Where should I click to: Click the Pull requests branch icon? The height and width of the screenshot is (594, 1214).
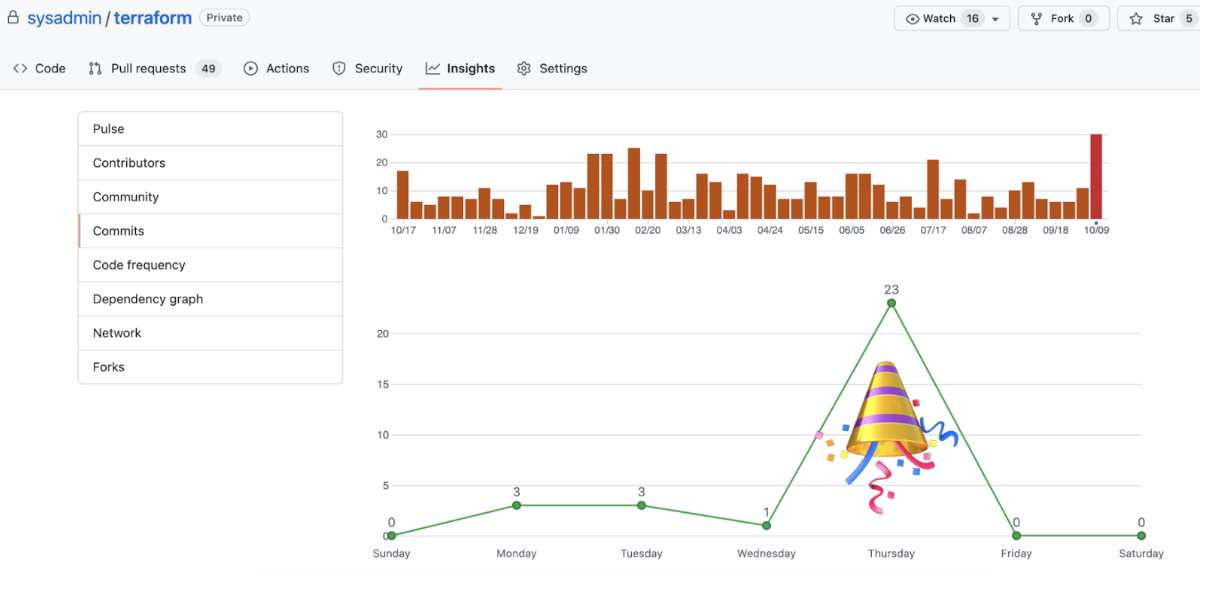pos(95,69)
